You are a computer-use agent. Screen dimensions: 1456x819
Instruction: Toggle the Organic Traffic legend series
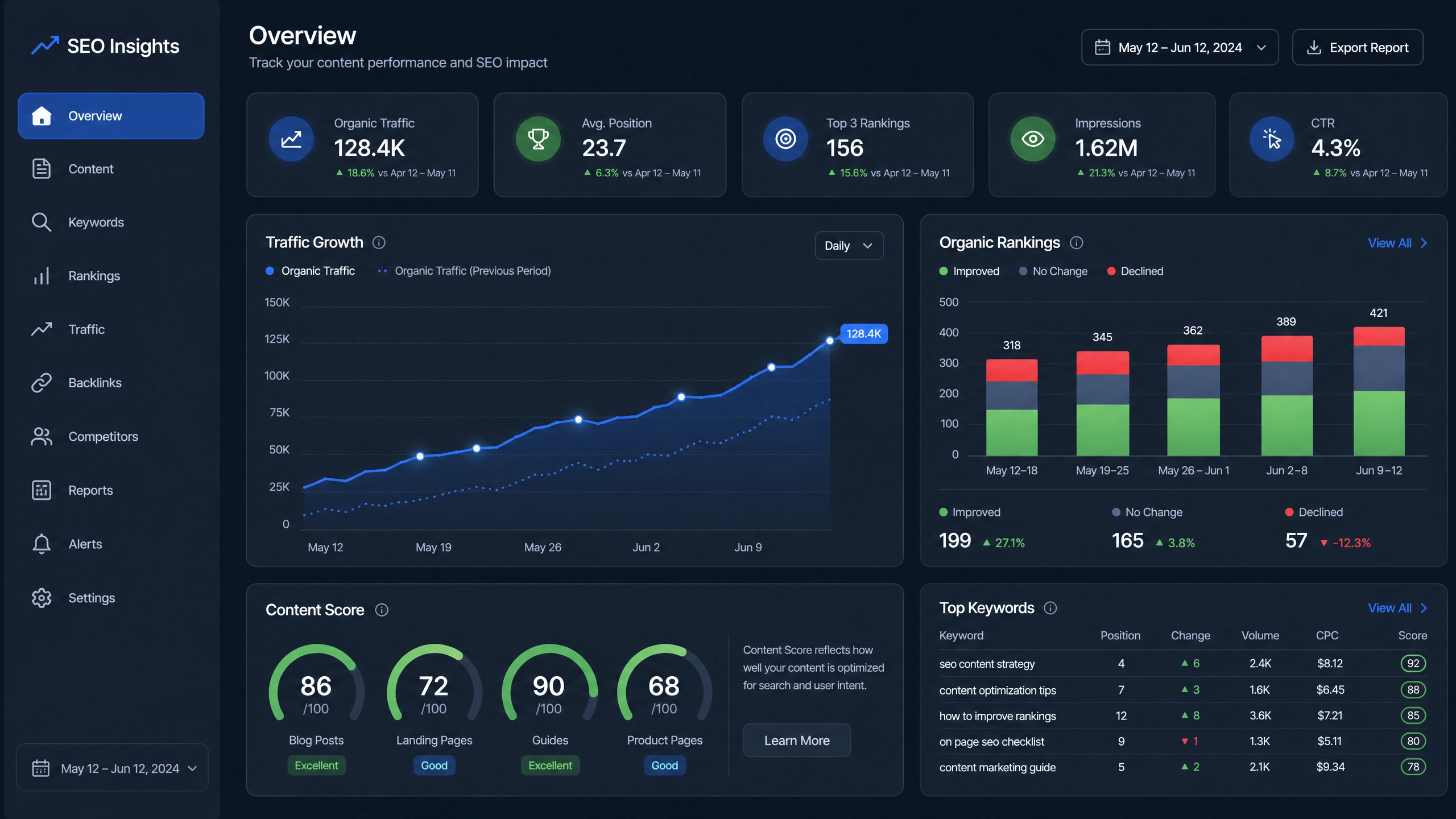pyautogui.click(x=311, y=271)
